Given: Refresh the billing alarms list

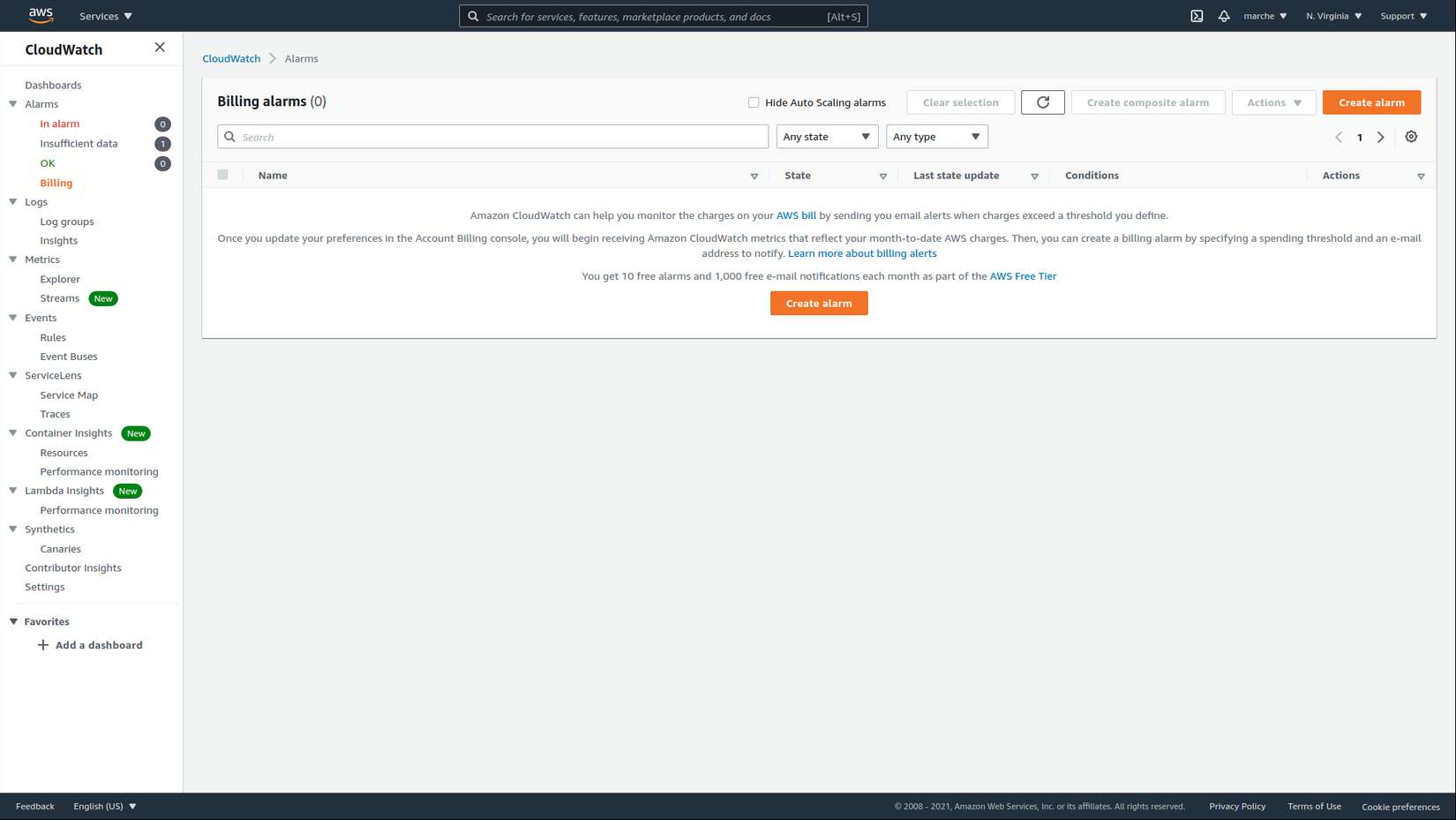Looking at the screenshot, I should click(x=1043, y=102).
